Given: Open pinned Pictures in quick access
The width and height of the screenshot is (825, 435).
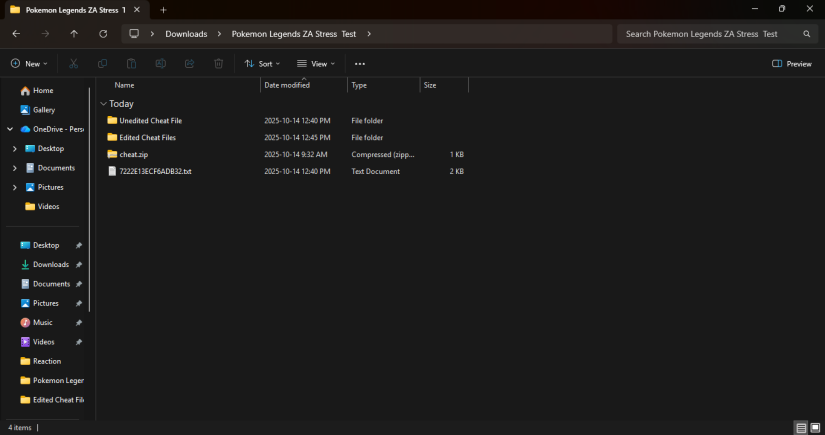Looking at the screenshot, I should 46,303.
